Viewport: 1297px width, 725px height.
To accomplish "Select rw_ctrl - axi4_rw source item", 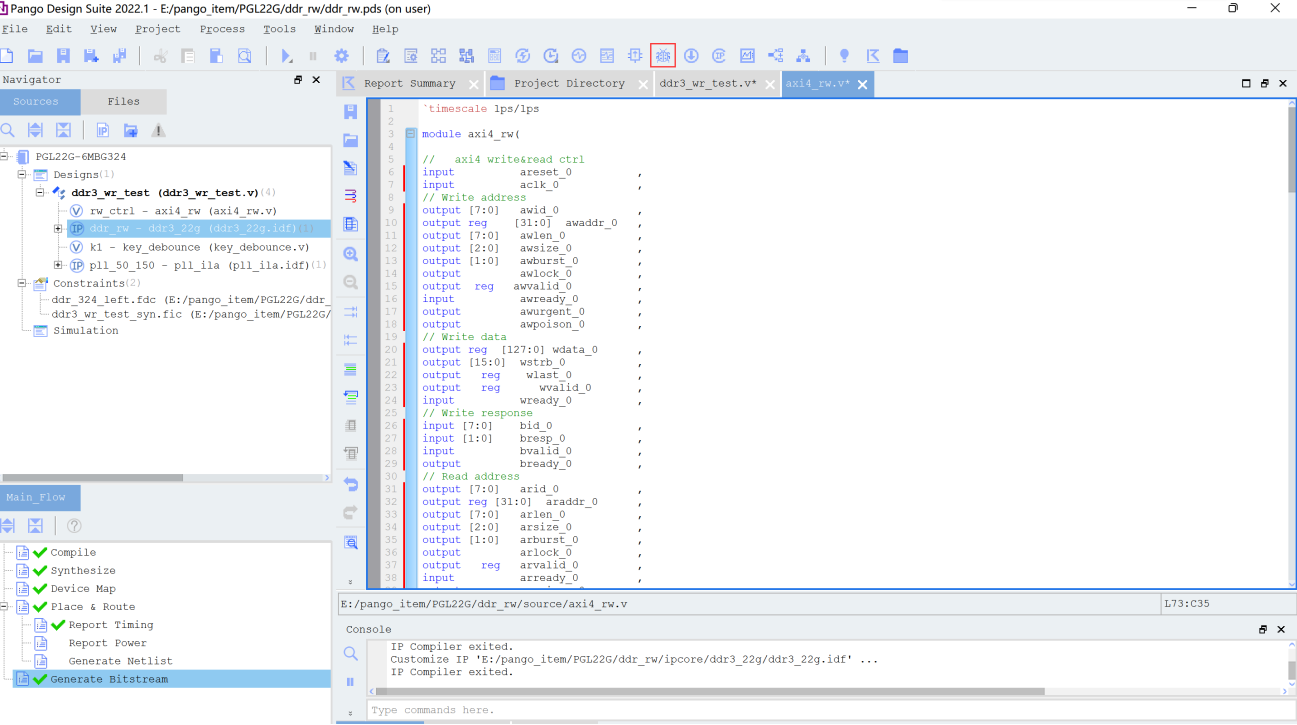I will 183,211.
